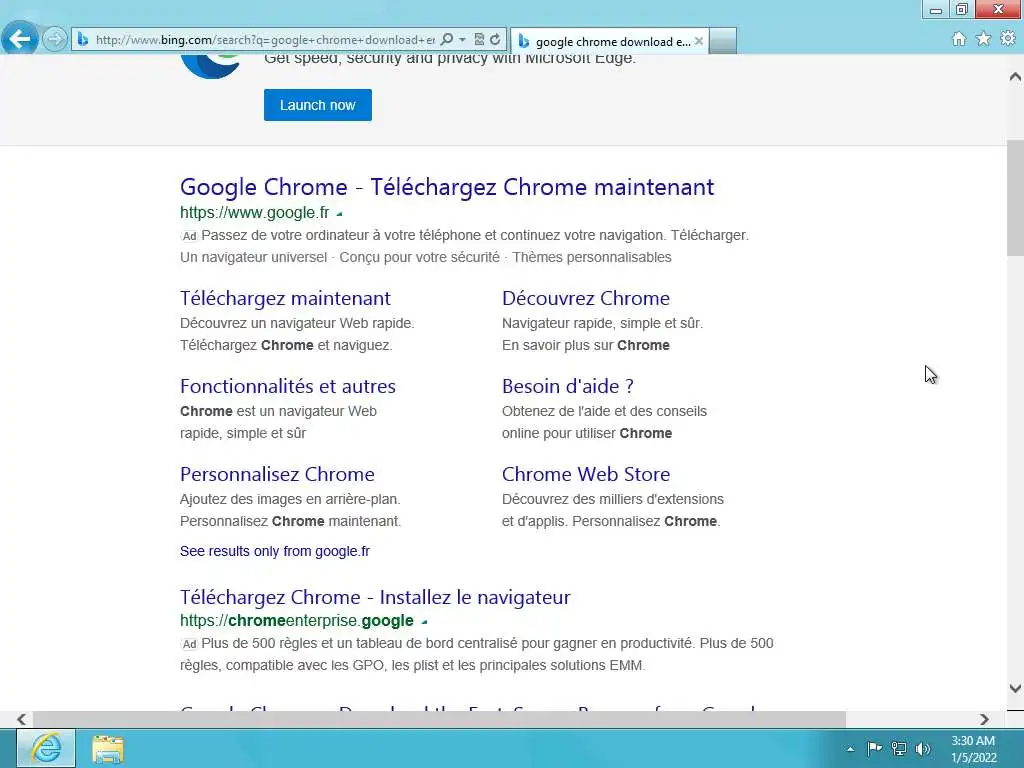Expand the arrow beside https://www.google.fr
Screen dimensions: 1024x768
tap(339, 214)
